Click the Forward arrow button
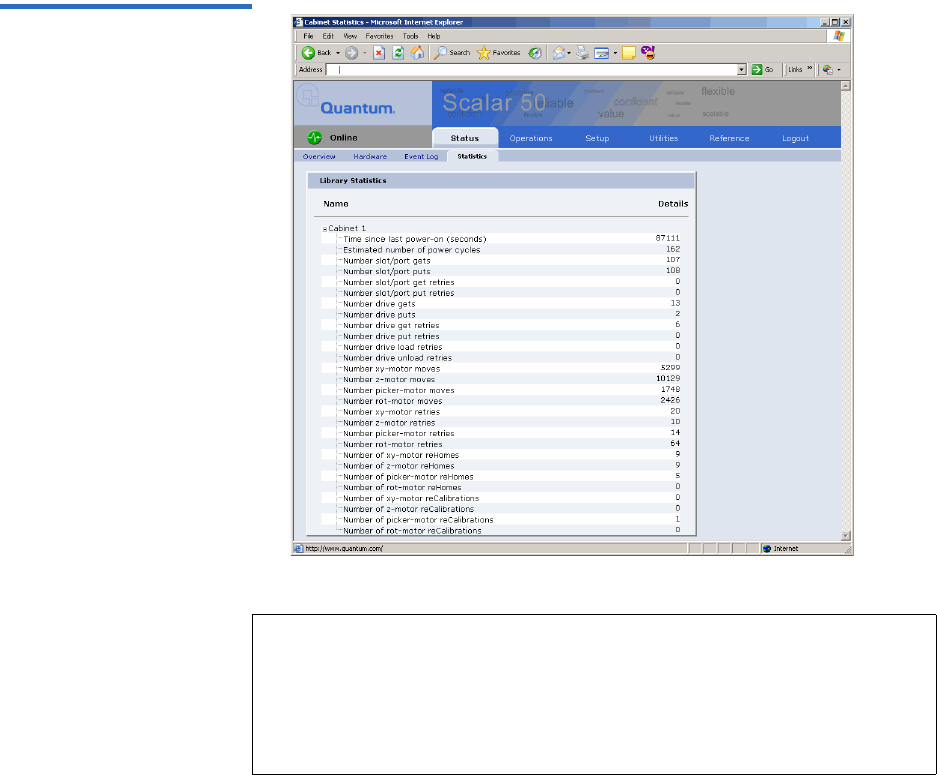 click(351, 53)
